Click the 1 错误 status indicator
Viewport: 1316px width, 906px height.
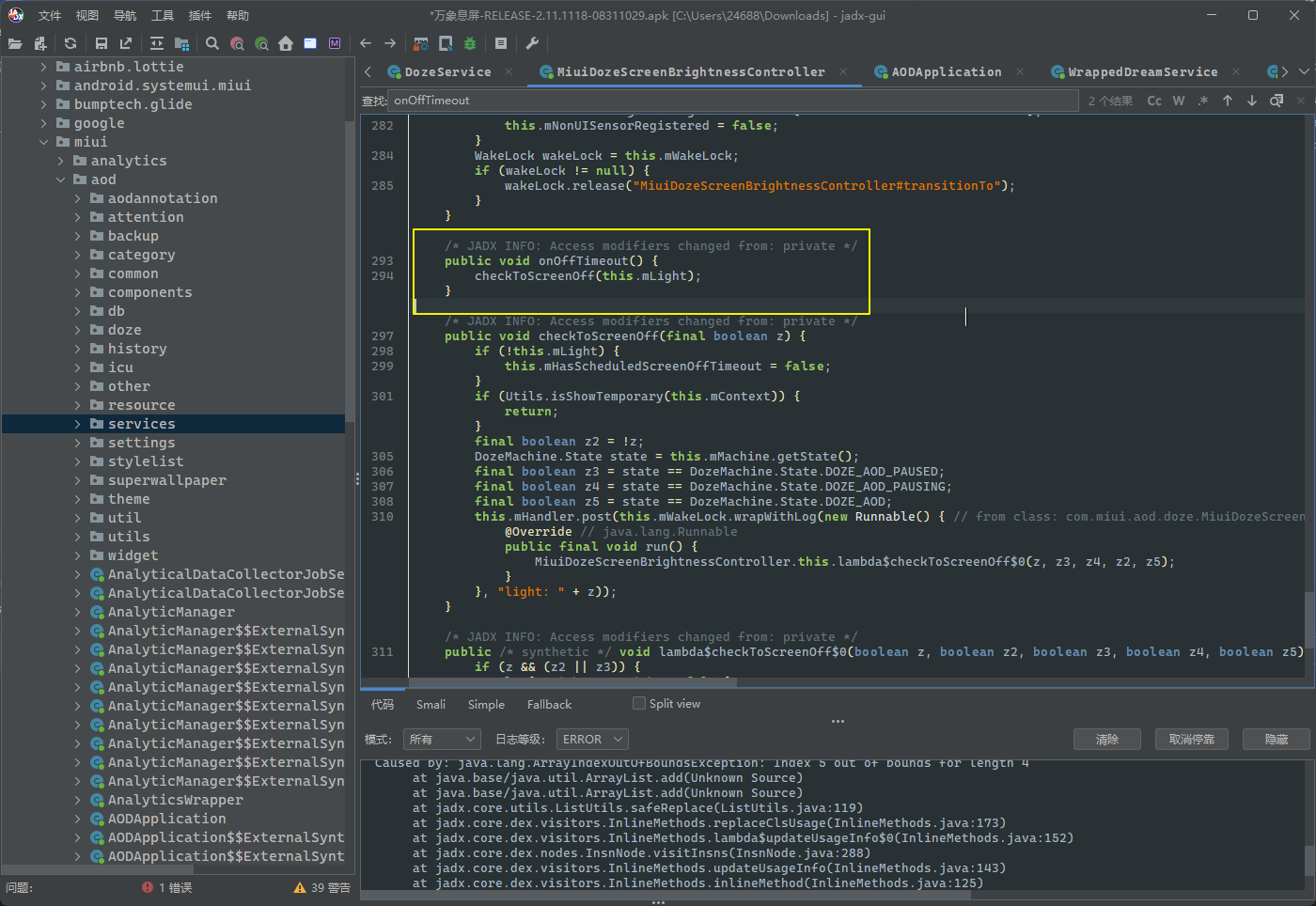point(167,887)
